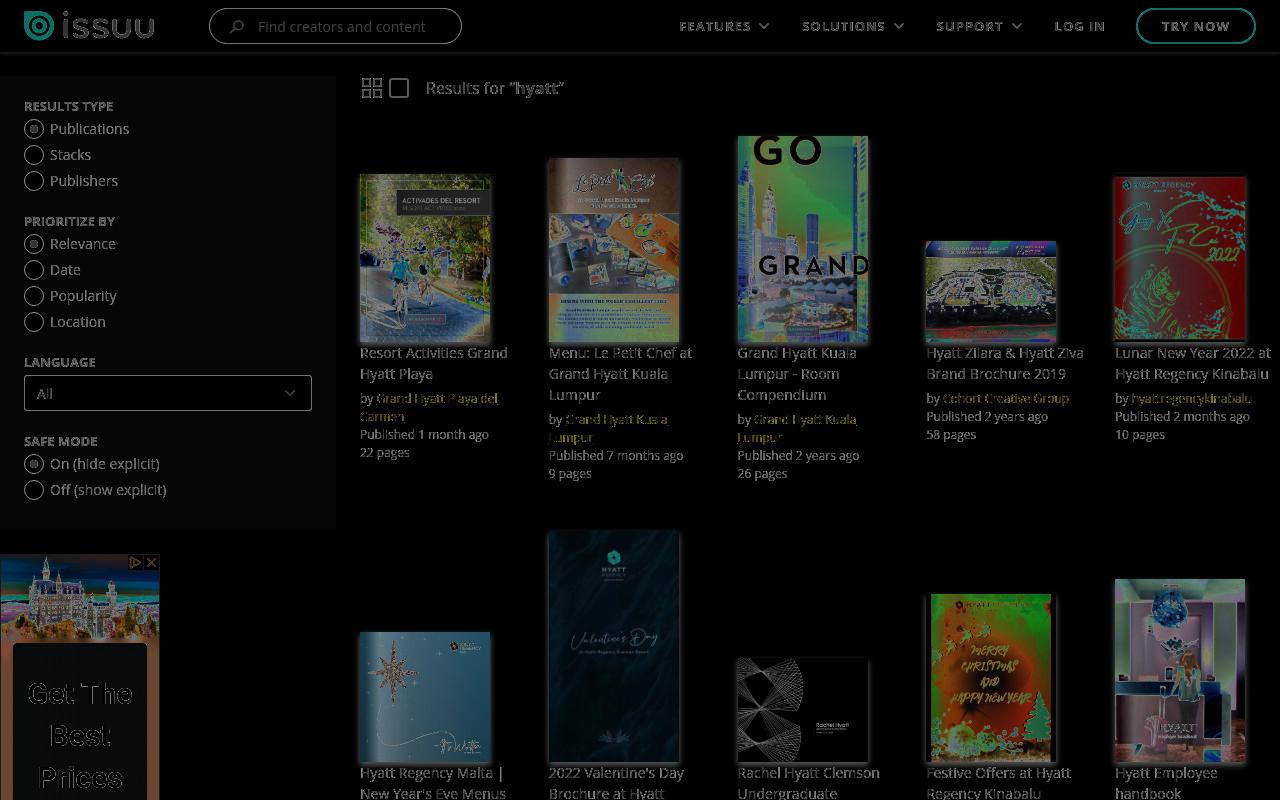Screen dimensions: 1280x800
Task: Close the ad with X icon
Action: click(x=151, y=563)
